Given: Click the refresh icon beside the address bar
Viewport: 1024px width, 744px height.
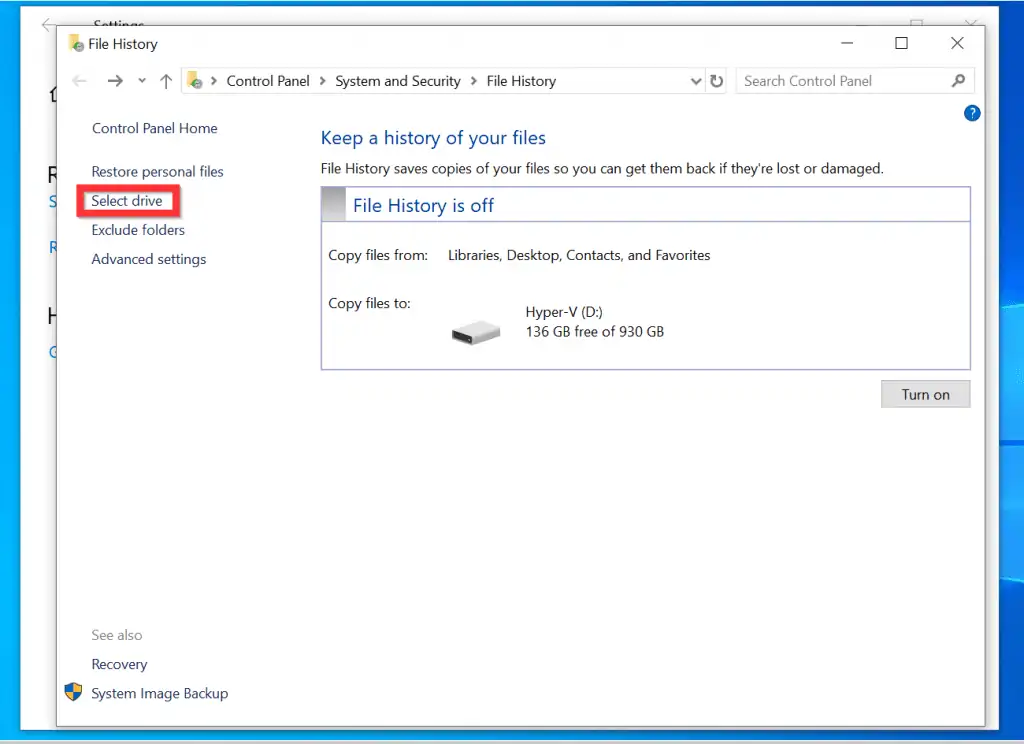Looking at the screenshot, I should (x=717, y=81).
